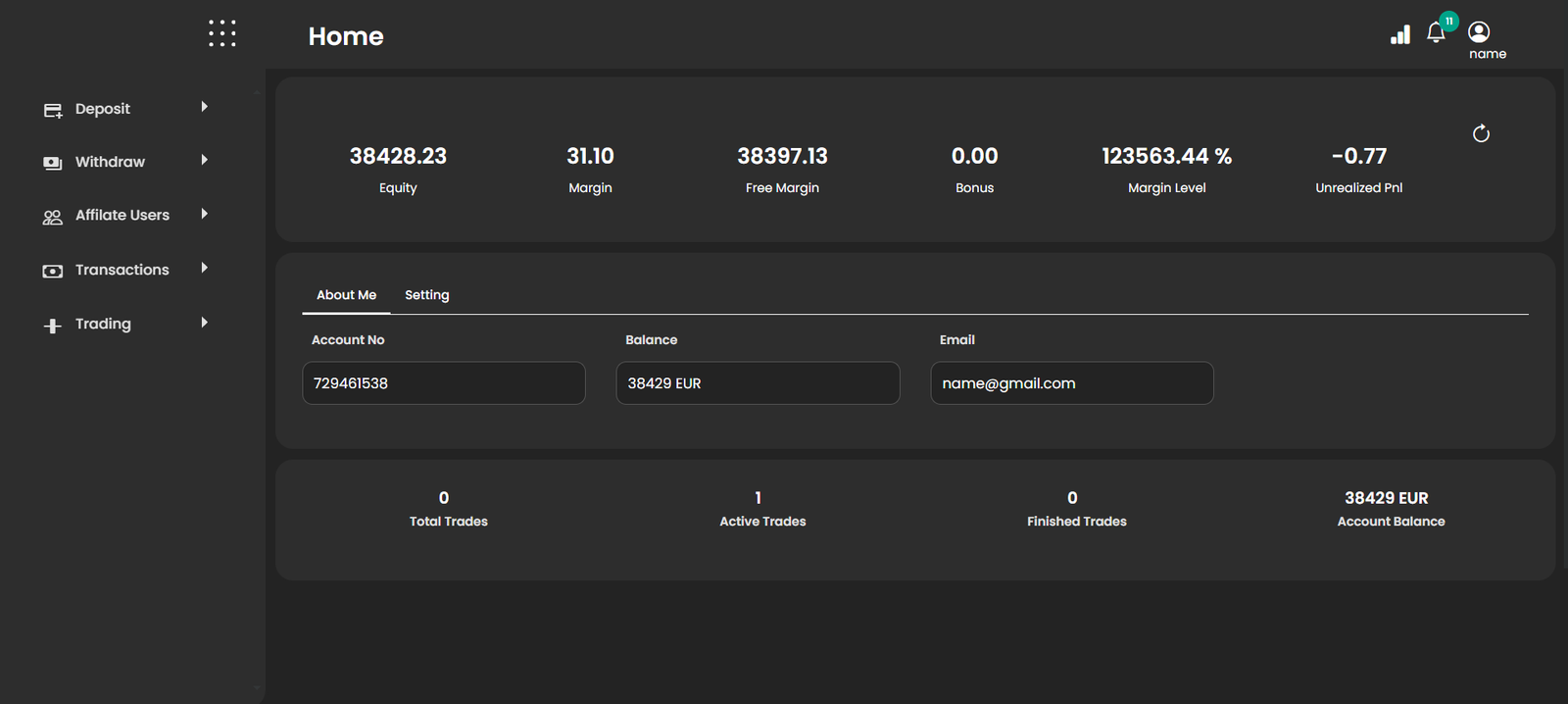Select the About Me tab

[x=346, y=295]
